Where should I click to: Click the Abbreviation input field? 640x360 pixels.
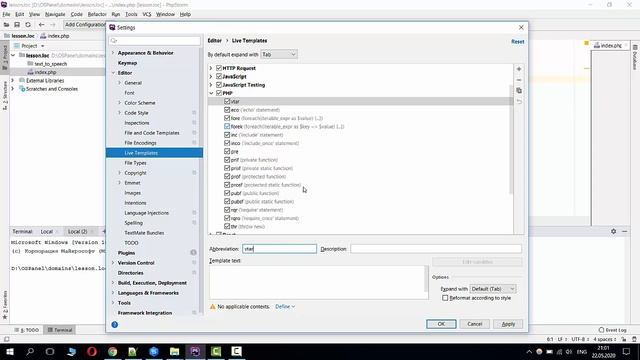coord(280,249)
